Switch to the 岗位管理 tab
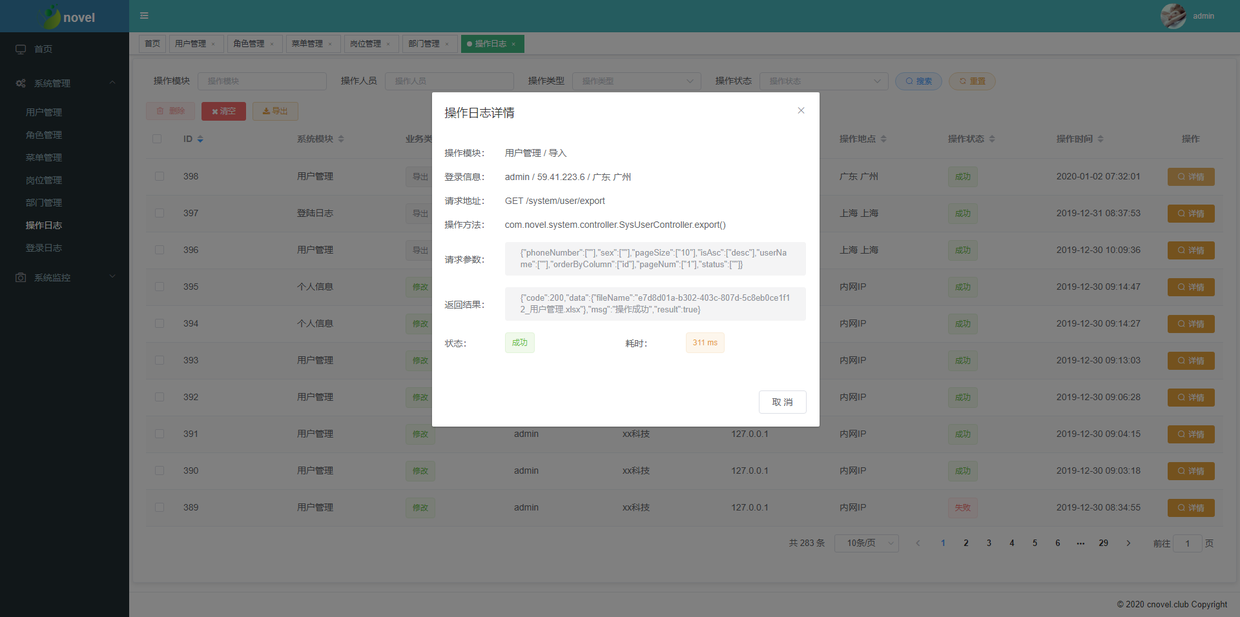Screen dimensions: 1240x617 (x=369, y=44)
